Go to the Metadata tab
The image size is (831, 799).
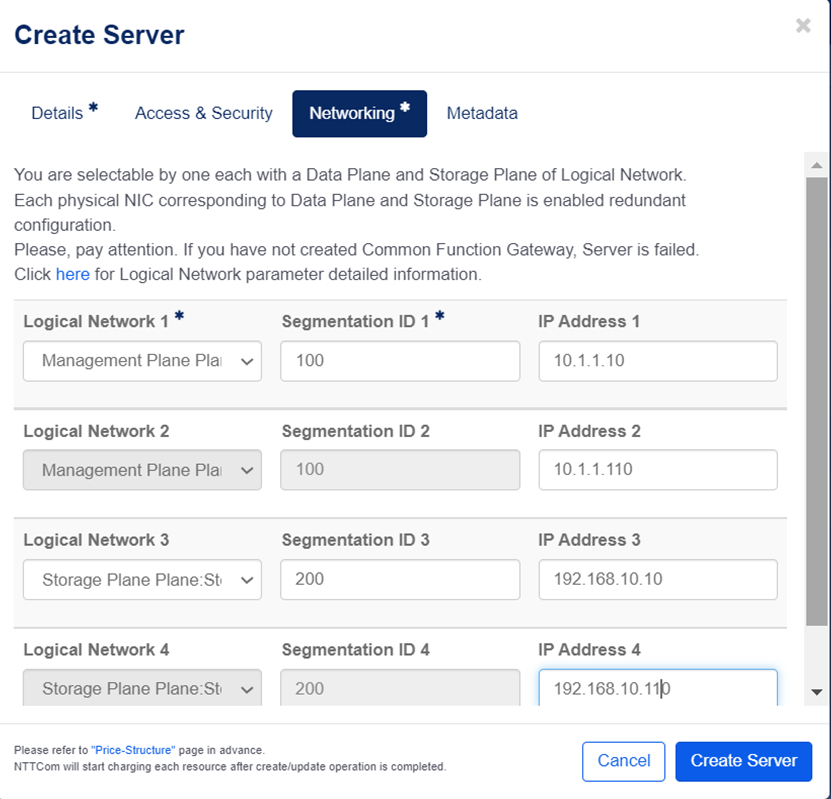tap(482, 113)
